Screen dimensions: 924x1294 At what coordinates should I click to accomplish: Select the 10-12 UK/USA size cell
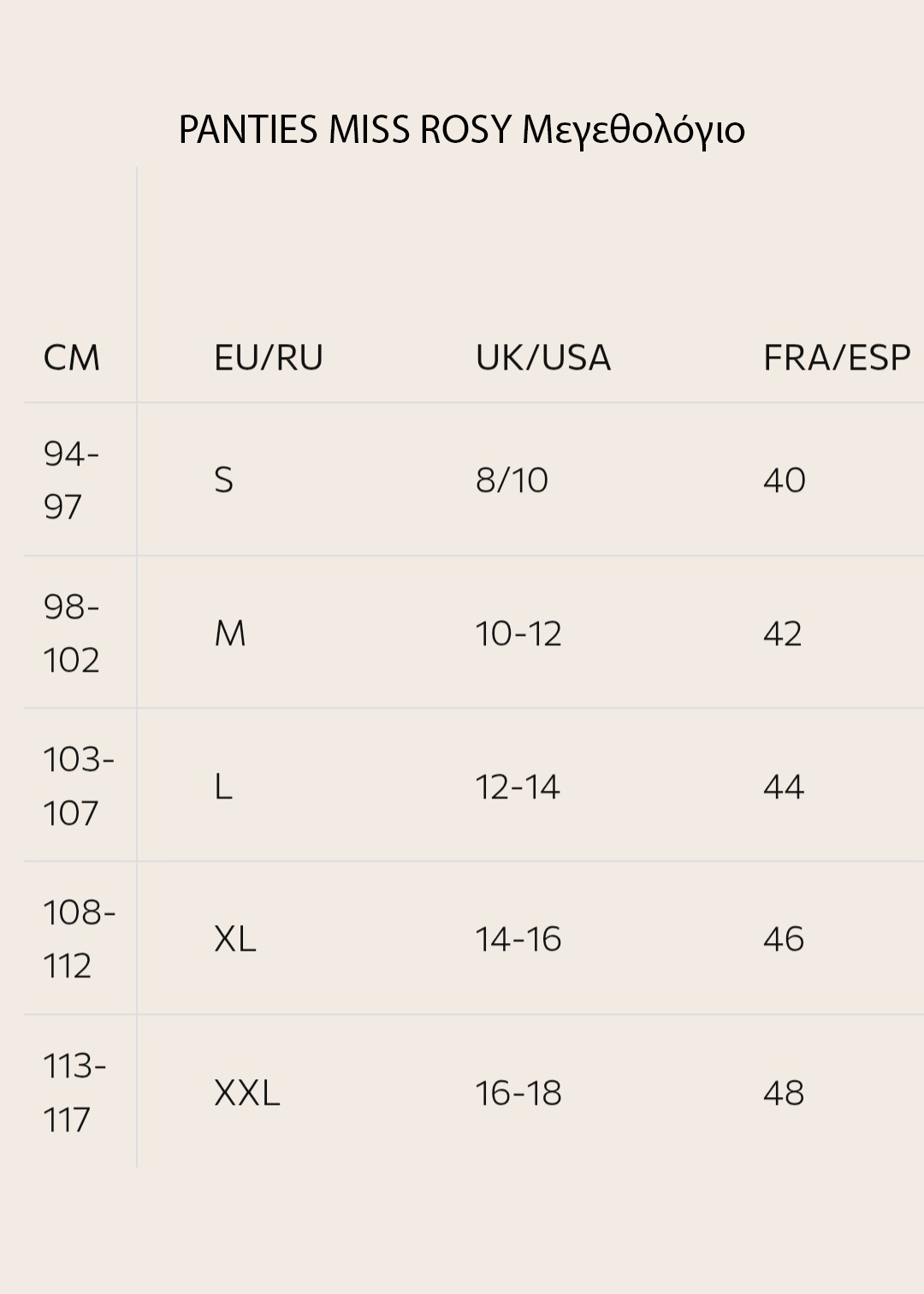tap(518, 633)
